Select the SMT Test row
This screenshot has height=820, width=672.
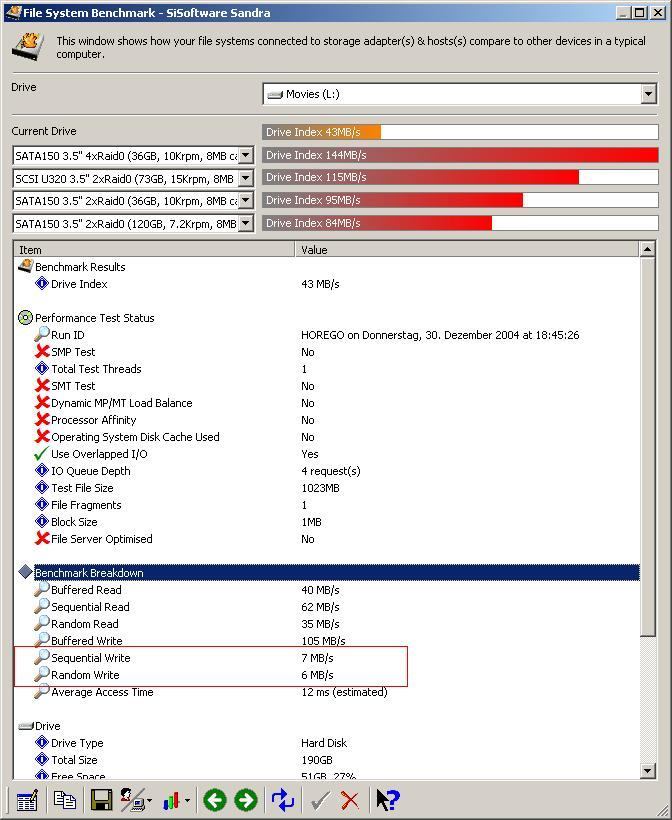tap(328, 385)
